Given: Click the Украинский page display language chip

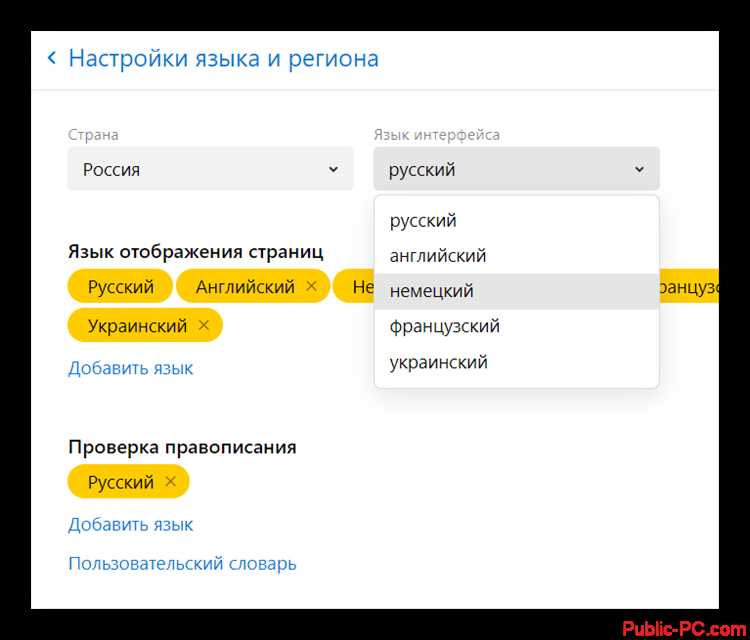Looking at the screenshot, I should [x=137, y=326].
